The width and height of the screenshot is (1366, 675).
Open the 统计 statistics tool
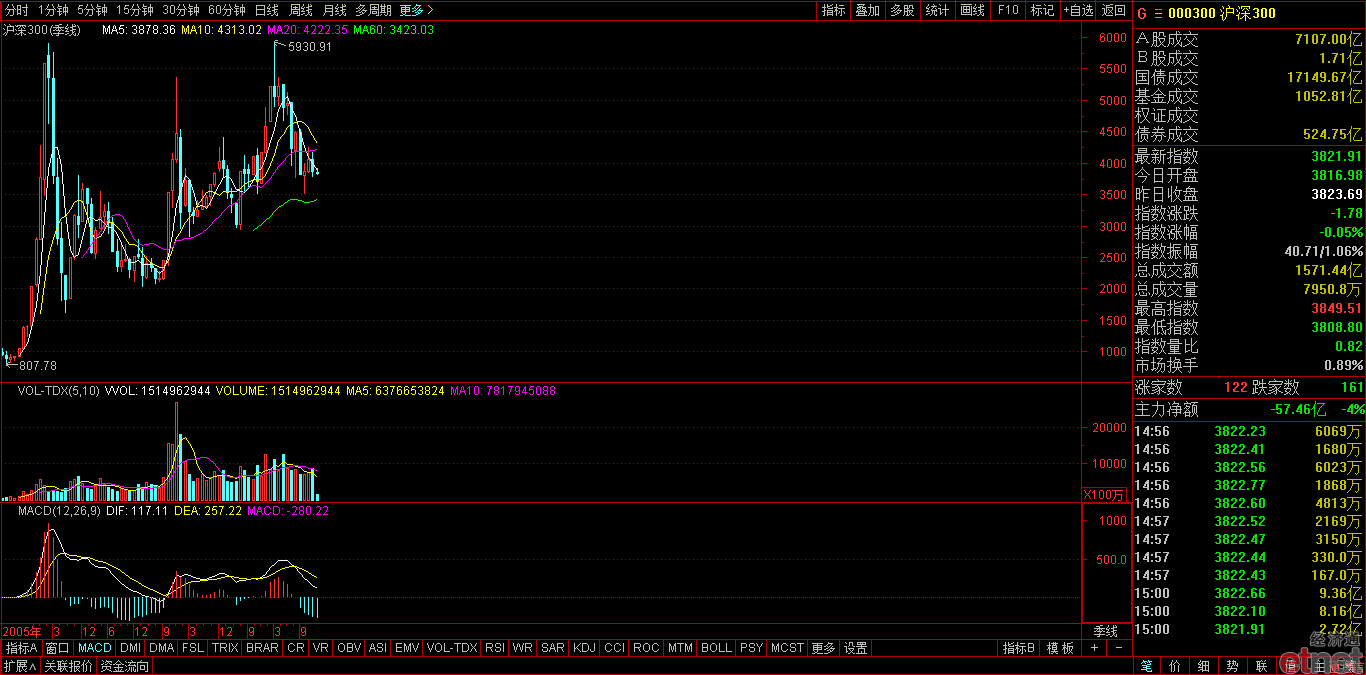click(x=937, y=10)
